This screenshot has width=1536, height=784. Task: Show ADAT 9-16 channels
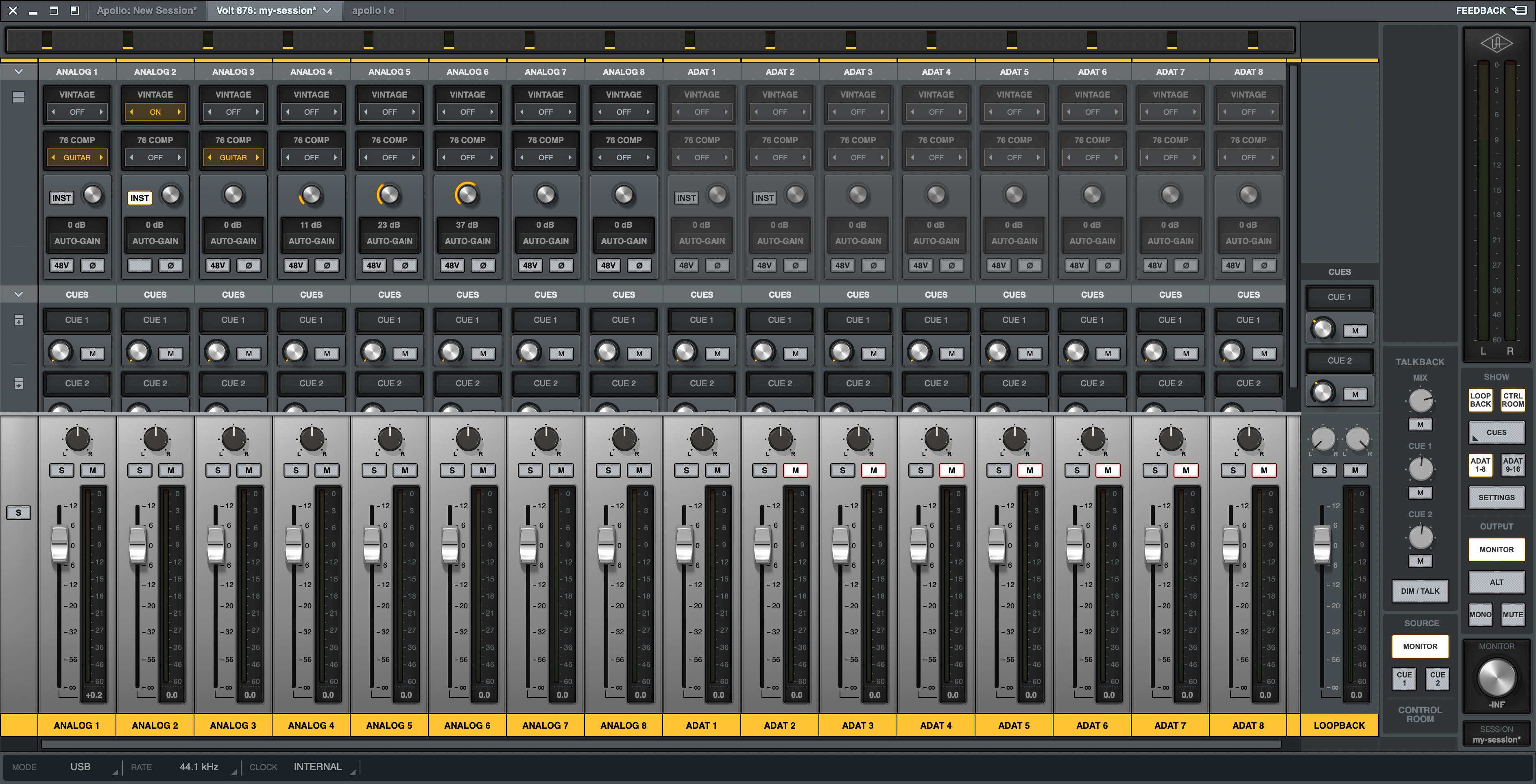[x=1513, y=465]
